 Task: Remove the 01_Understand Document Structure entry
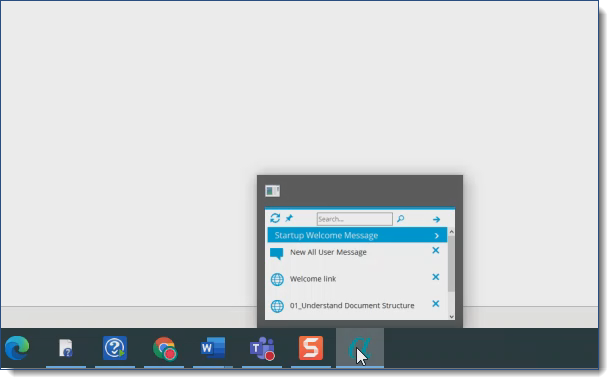click(435, 304)
